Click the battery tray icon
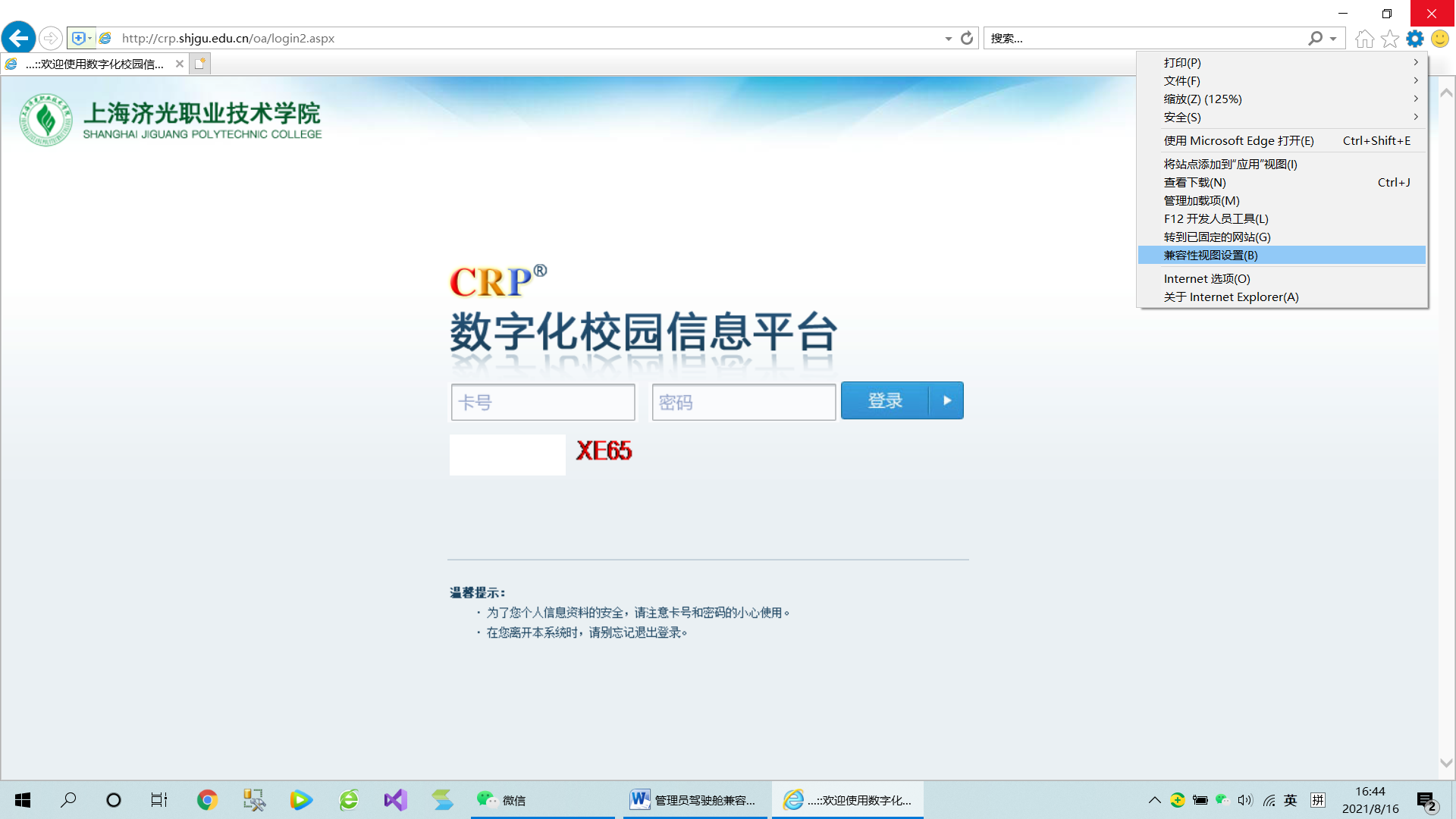The height and width of the screenshot is (819, 1456). tap(1200, 800)
